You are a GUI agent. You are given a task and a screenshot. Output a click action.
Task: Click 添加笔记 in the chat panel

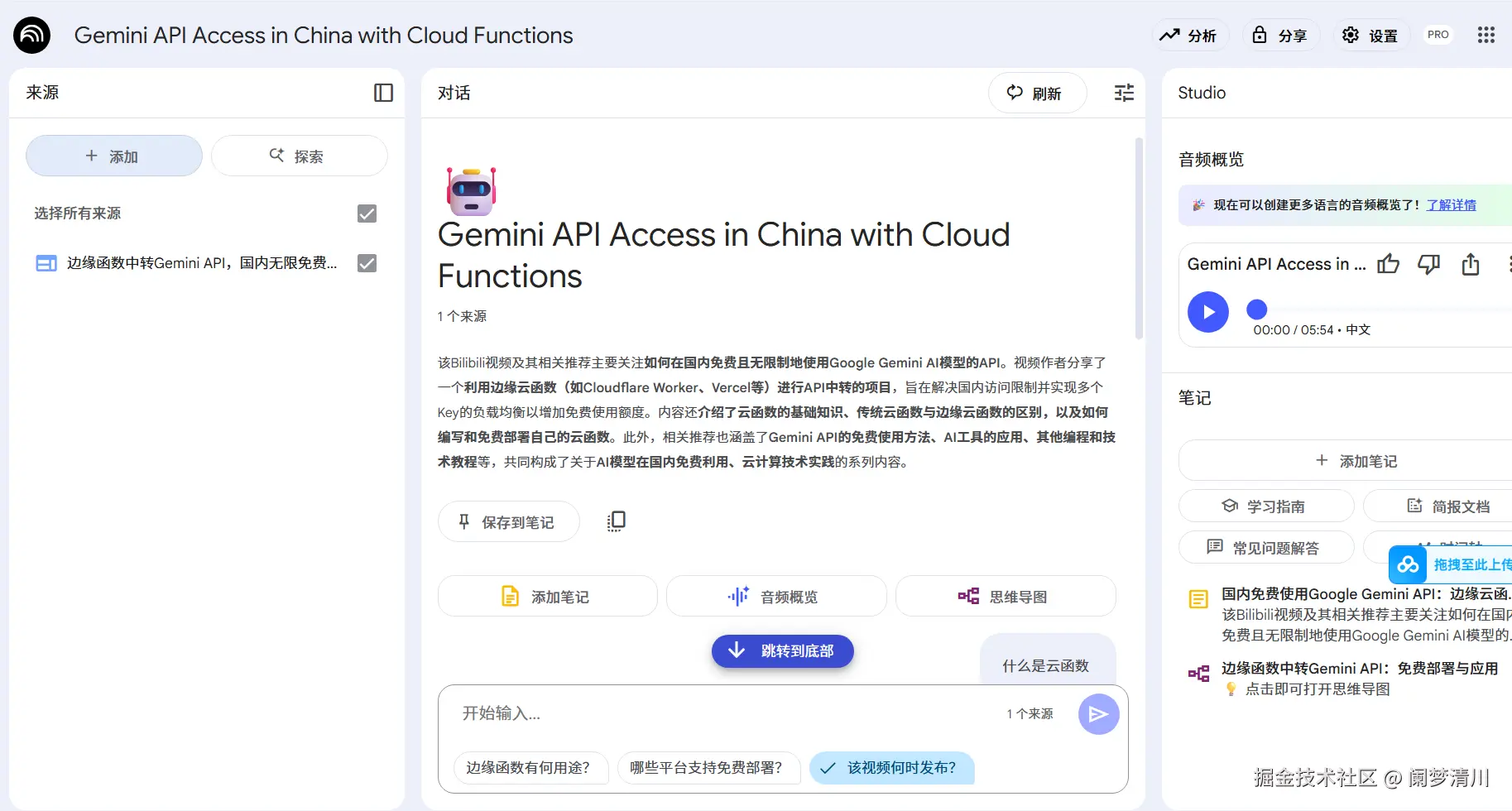(x=547, y=597)
